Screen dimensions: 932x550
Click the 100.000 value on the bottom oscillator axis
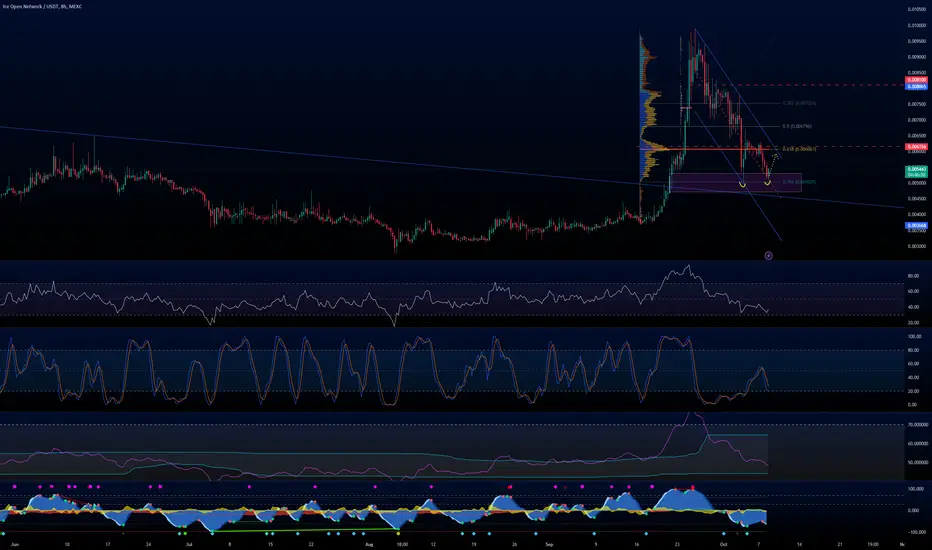tap(915, 489)
